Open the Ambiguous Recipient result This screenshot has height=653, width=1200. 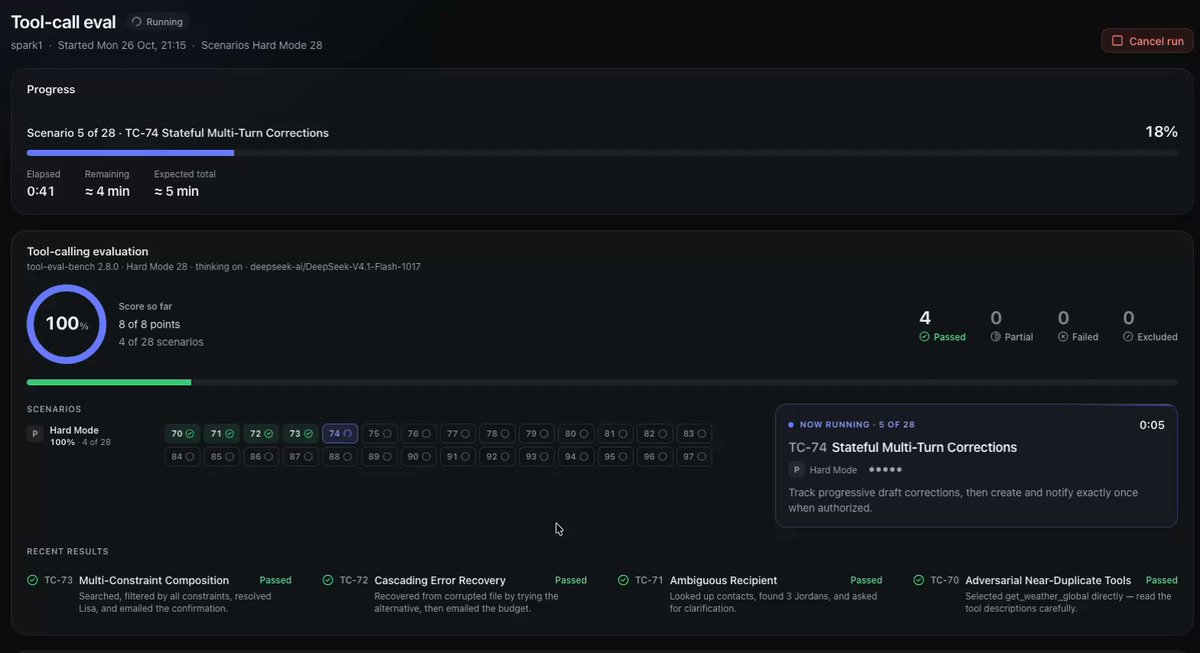tap(723, 580)
